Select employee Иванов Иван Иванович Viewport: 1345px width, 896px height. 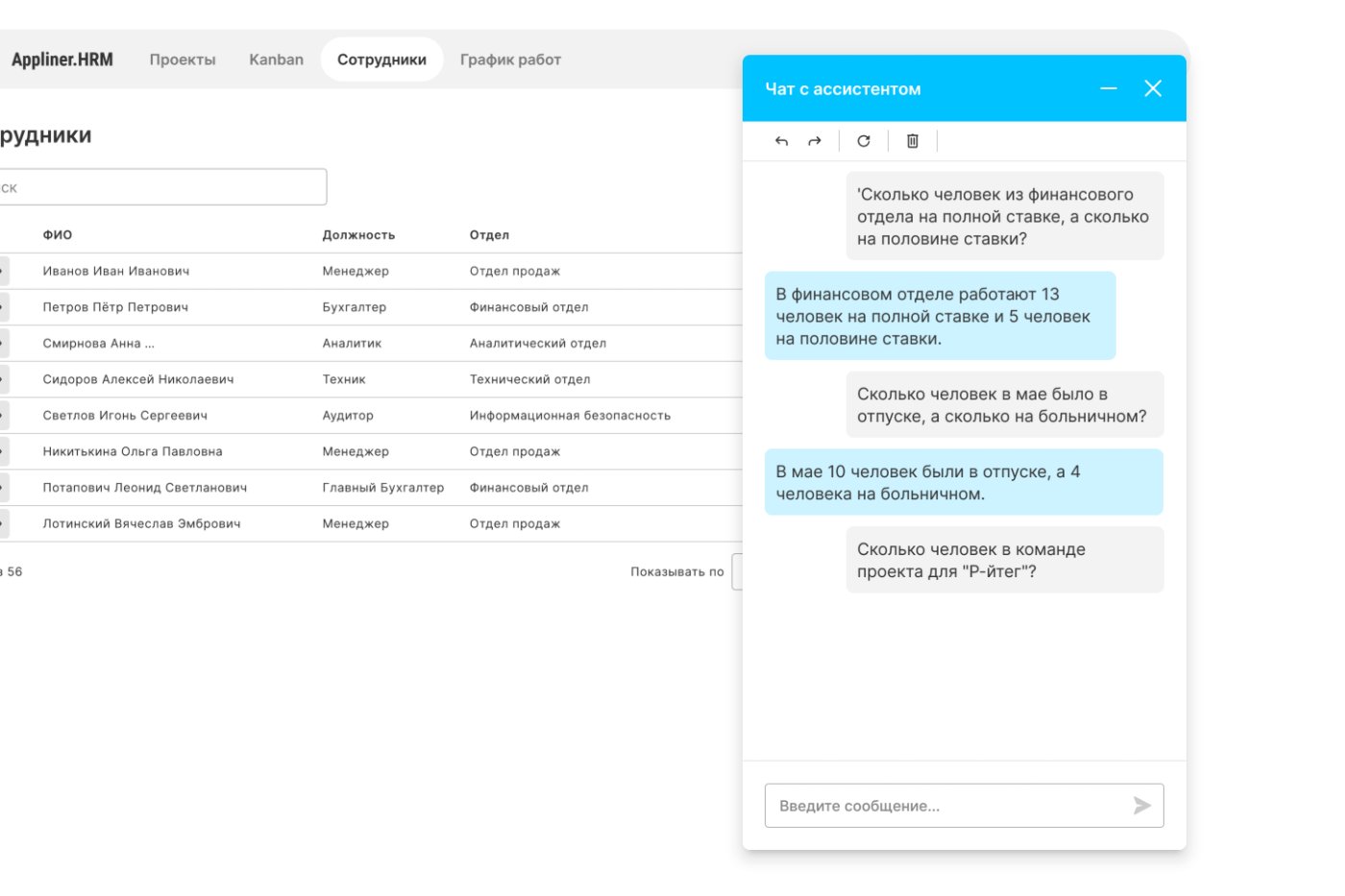tap(116, 272)
